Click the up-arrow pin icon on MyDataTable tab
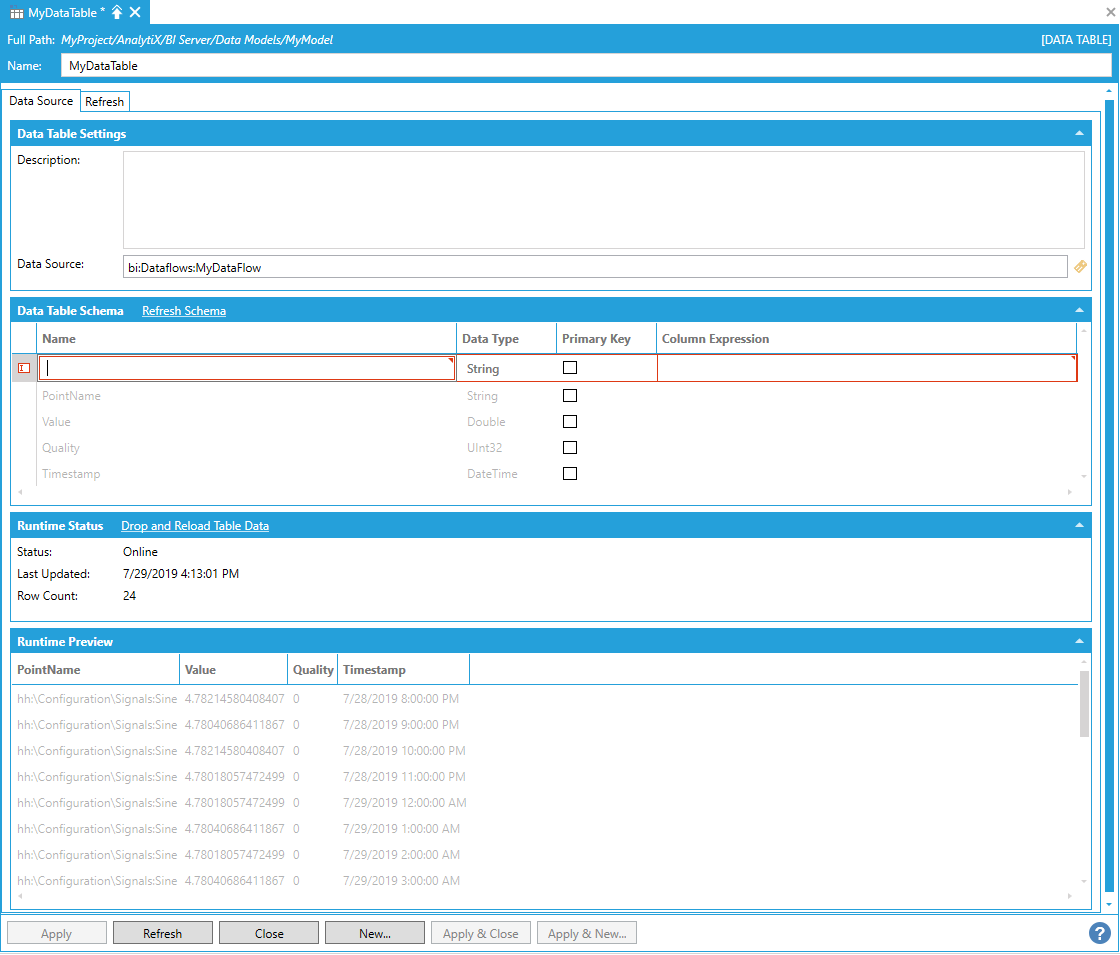 [117, 12]
